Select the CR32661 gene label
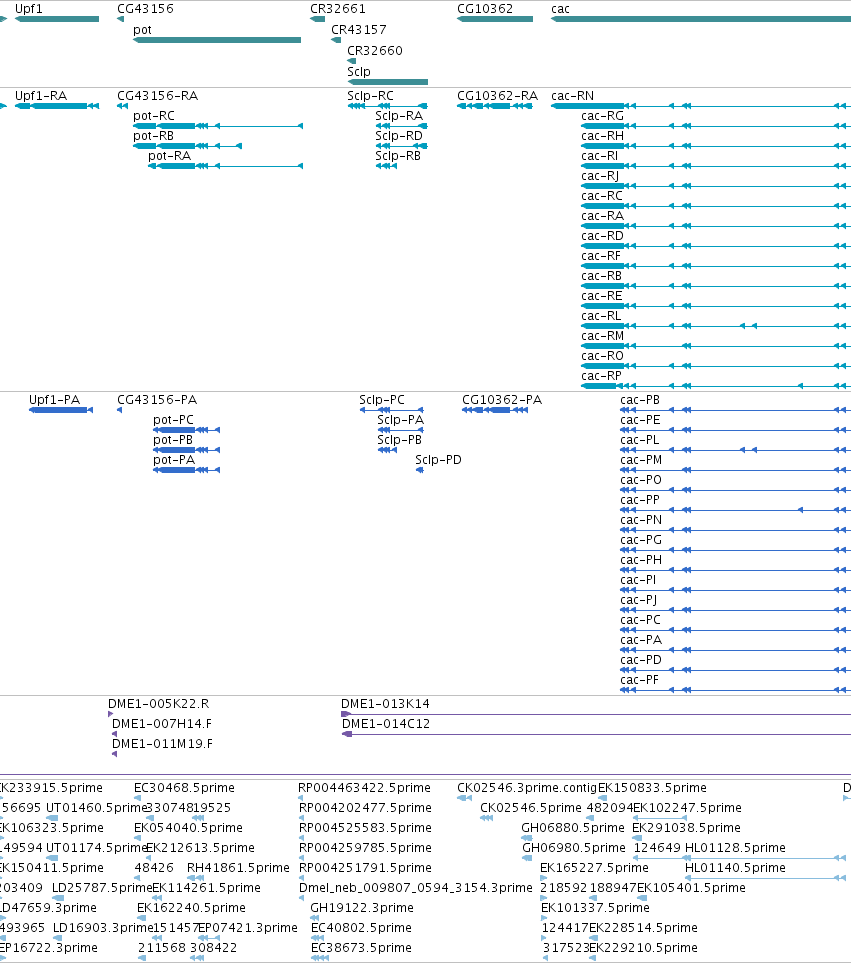Screen dimensions: 851x963 [338, 9]
